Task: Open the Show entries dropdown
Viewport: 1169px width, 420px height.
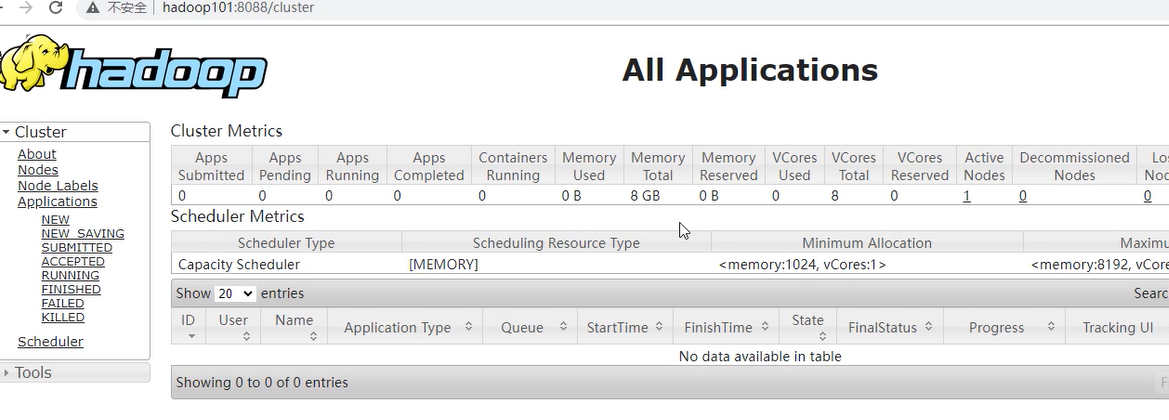Action: coord(235,294)
